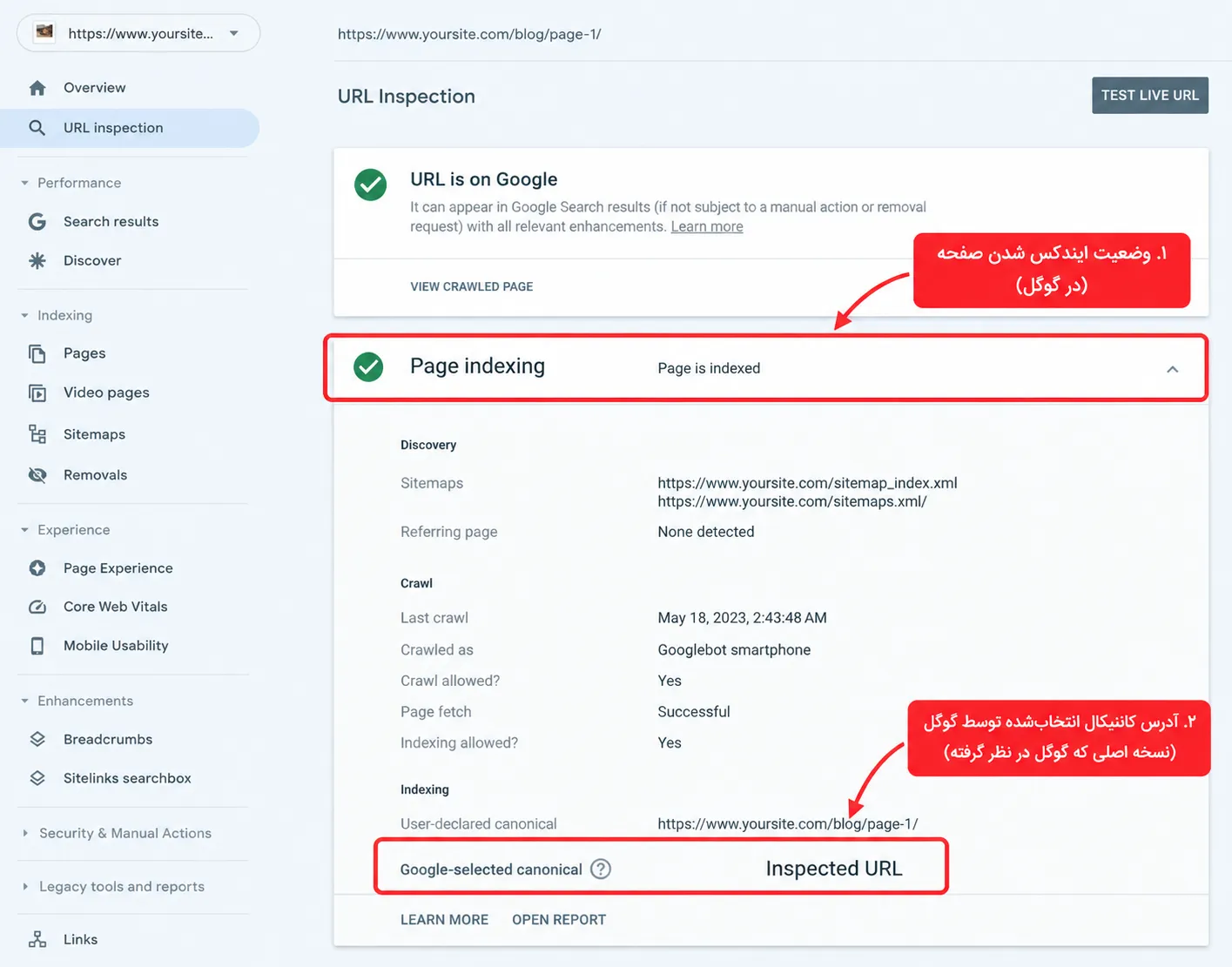Image resolution: width=1232 pixels, height=967 pixels.
Task: Collapse the Indexing section
Action: point(25,315)
